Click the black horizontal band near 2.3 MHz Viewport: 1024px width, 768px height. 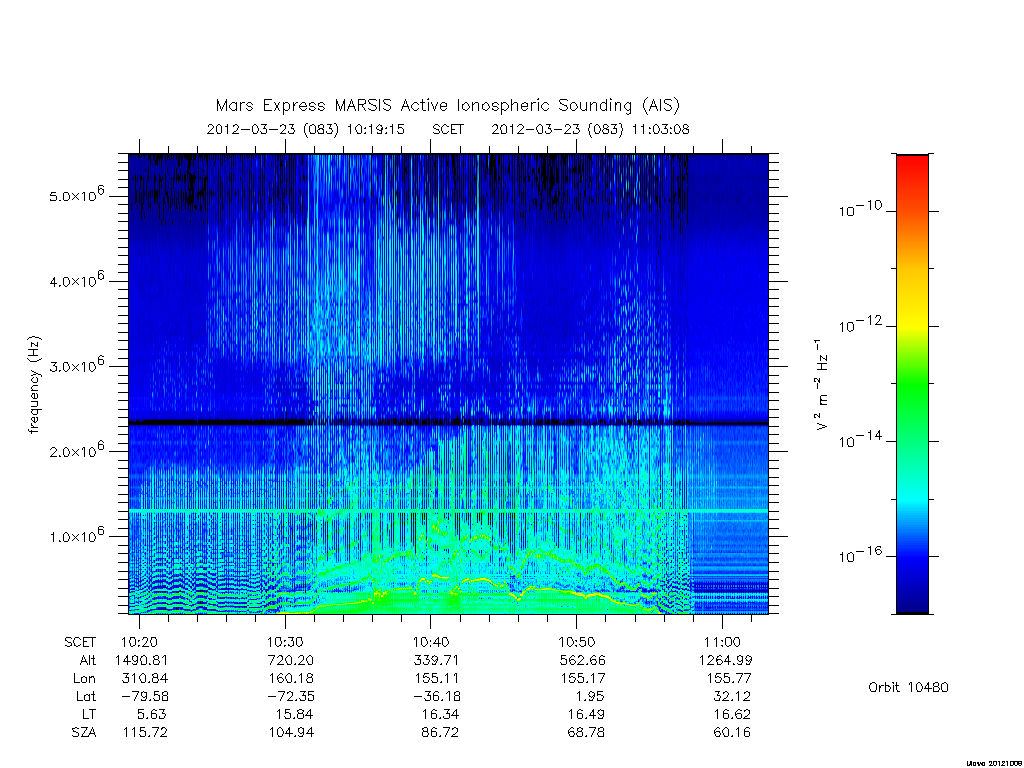click(x=448, y=423)
